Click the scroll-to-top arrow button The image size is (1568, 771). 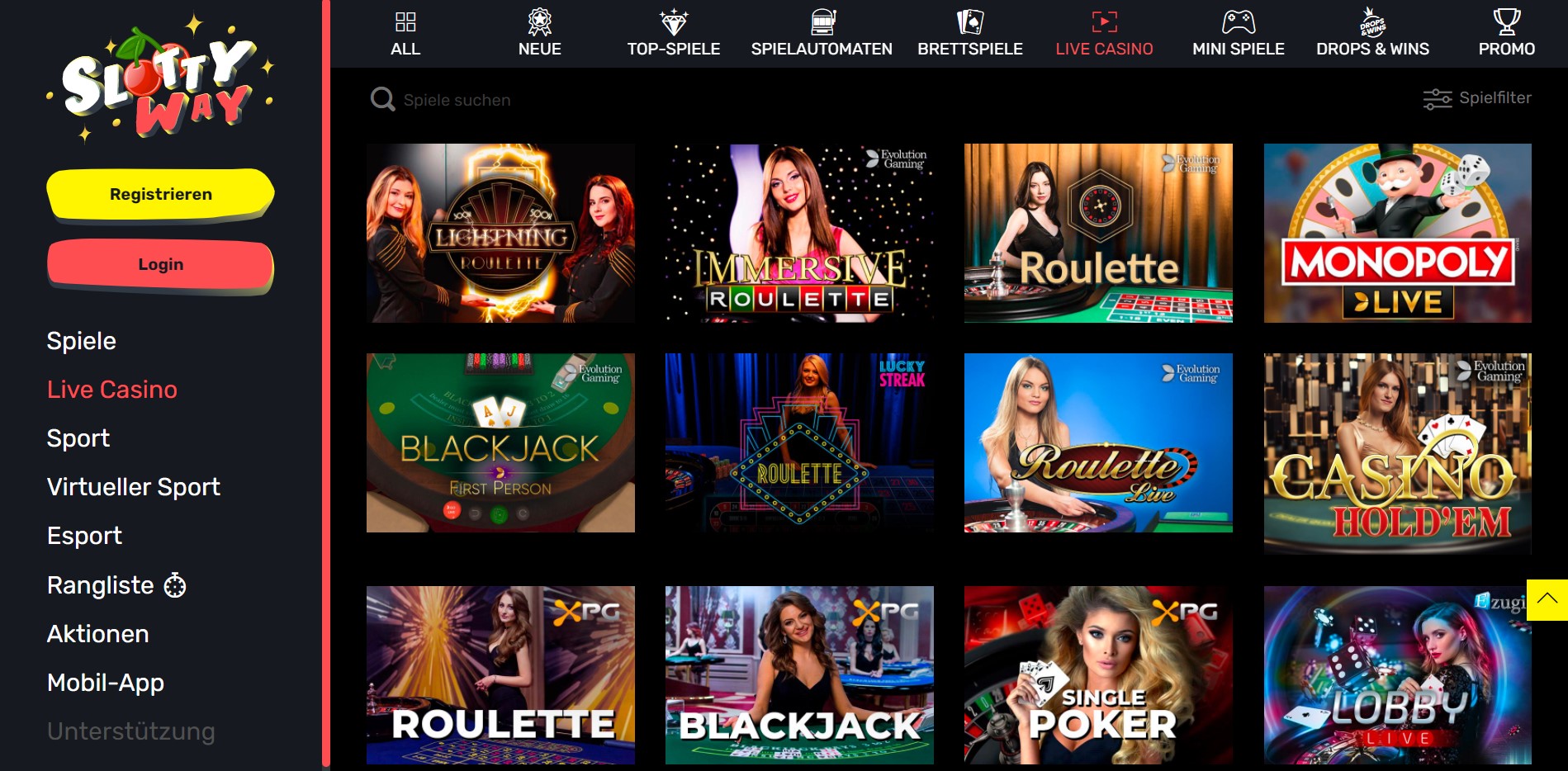point(1547,599)
